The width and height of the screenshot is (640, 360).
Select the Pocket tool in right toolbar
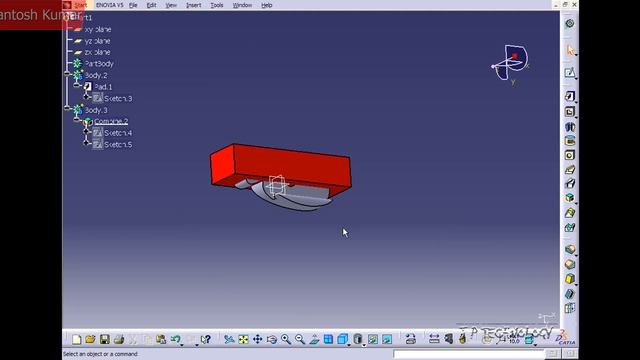click(x=570, y=111)
